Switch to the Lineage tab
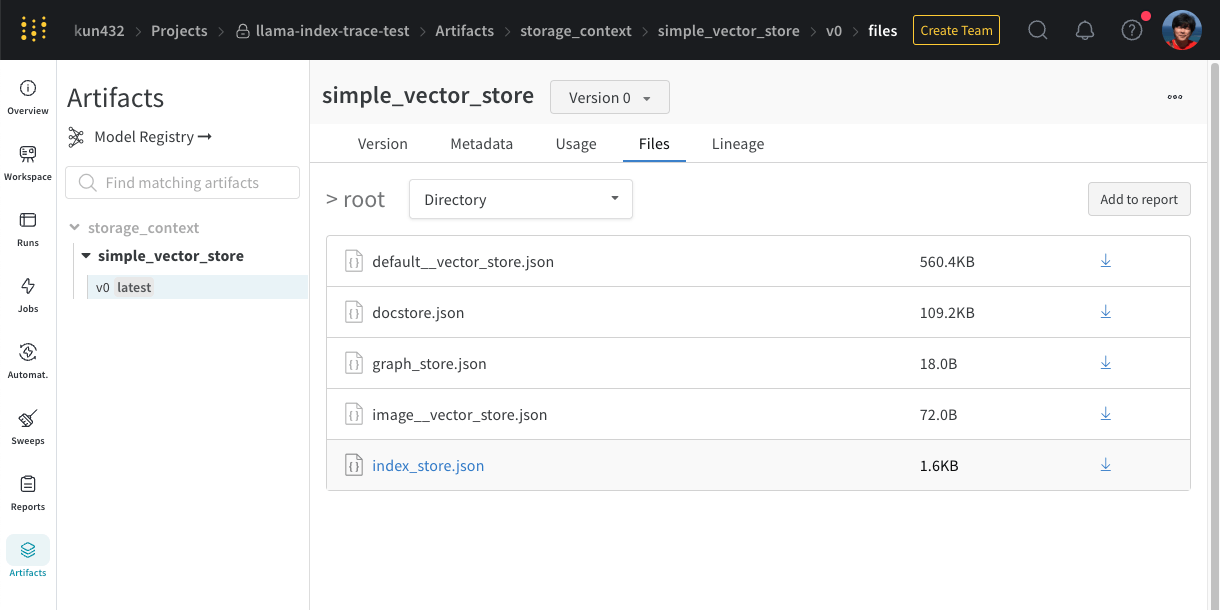Screen dimensions: 1220x610 click(738, 144)
